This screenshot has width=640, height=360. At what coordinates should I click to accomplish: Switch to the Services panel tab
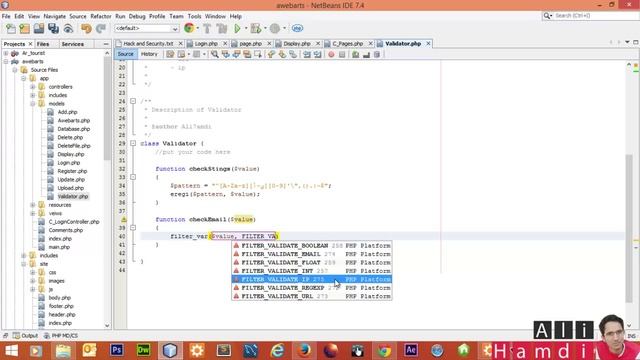coord(73,44)
